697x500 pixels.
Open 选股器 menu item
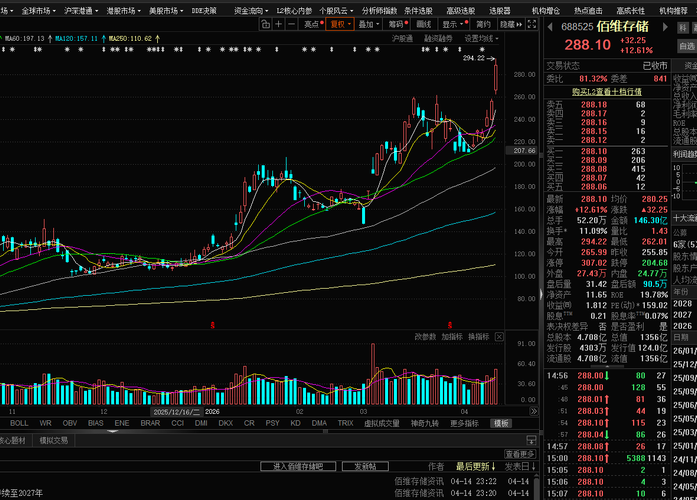pyautogui.click(x=500, y=11)
